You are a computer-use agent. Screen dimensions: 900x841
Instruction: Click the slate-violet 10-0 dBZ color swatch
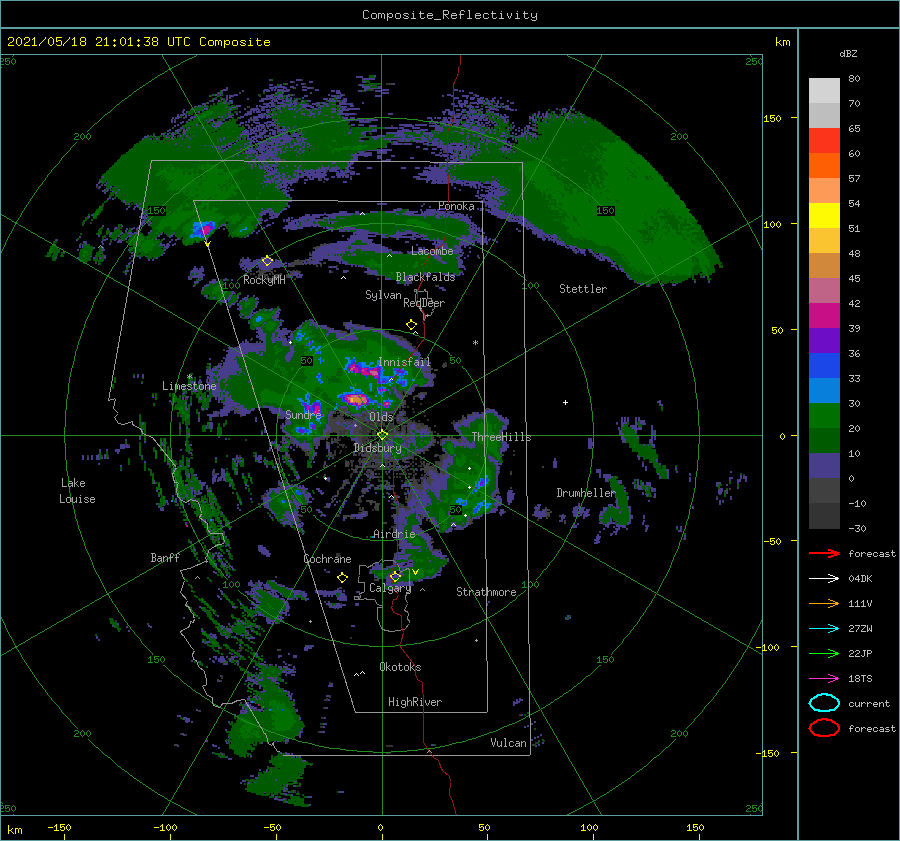824,466
